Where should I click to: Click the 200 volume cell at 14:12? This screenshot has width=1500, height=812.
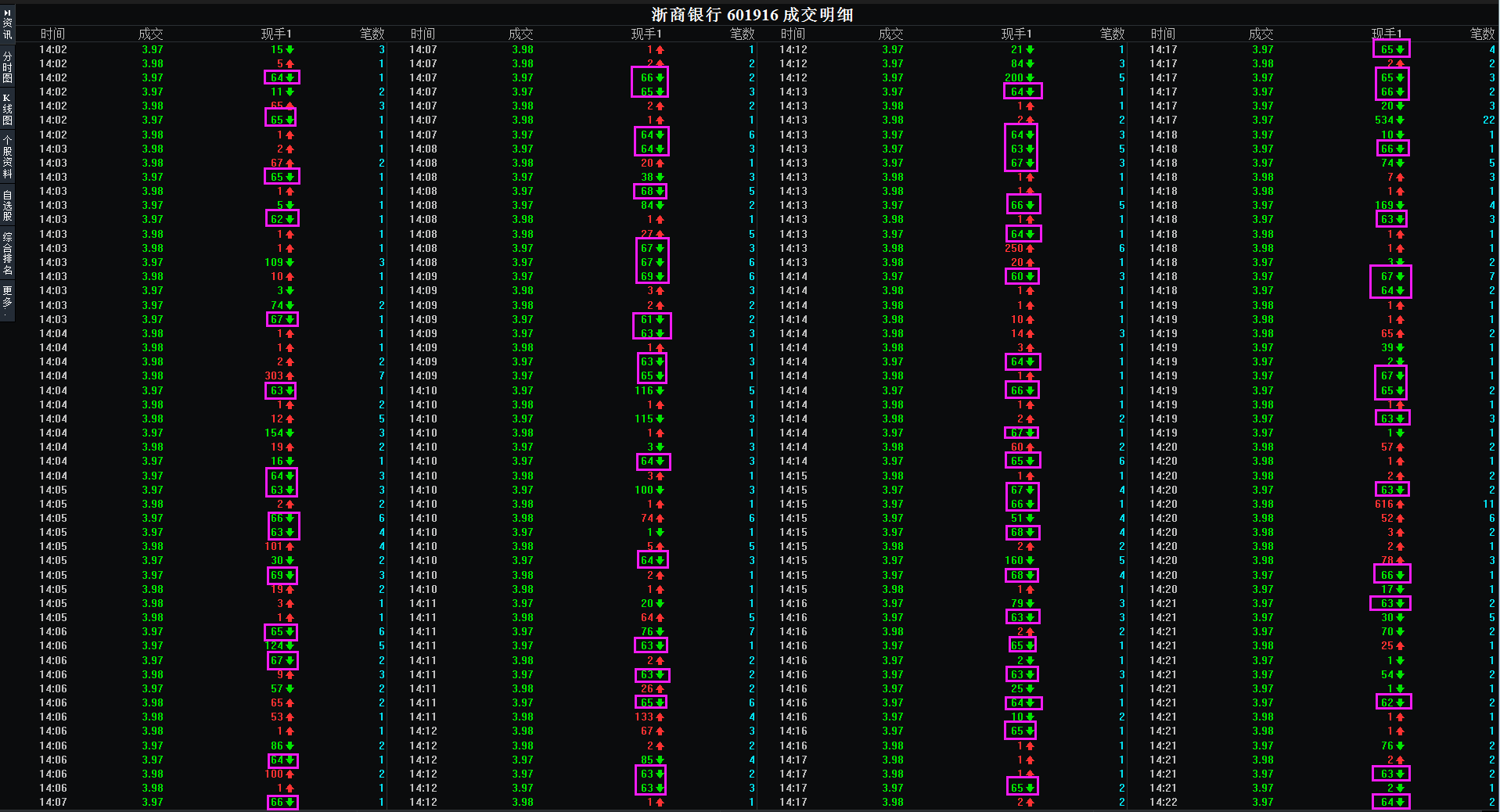coord(1019,77)
